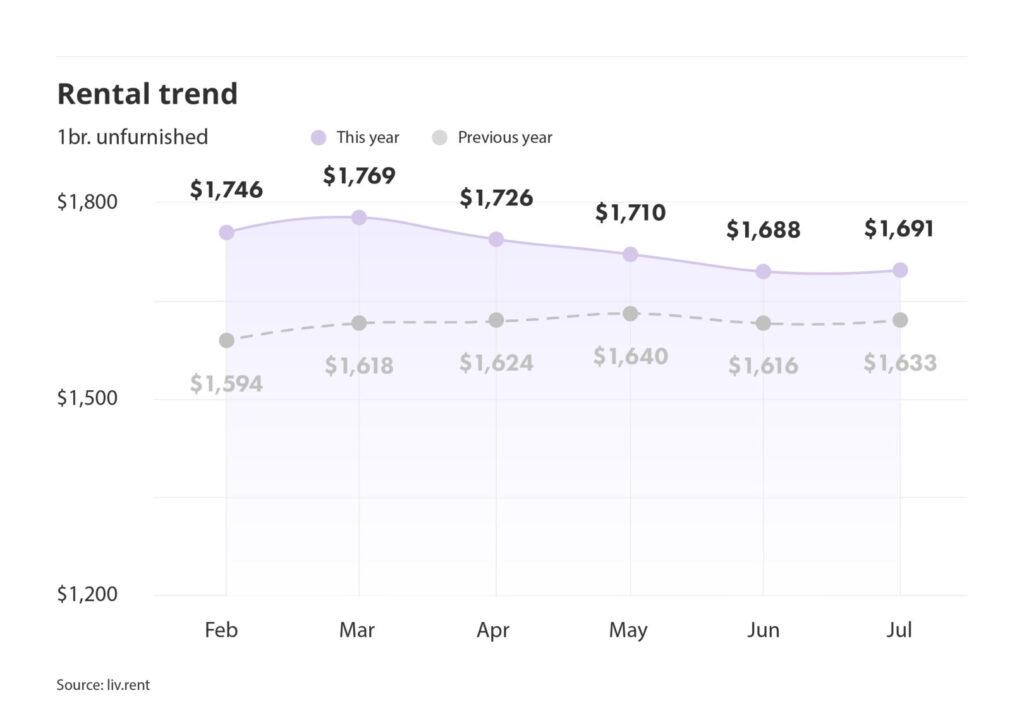Click the Rental trend chart title
1024x717 pixels.
[147, 94]
